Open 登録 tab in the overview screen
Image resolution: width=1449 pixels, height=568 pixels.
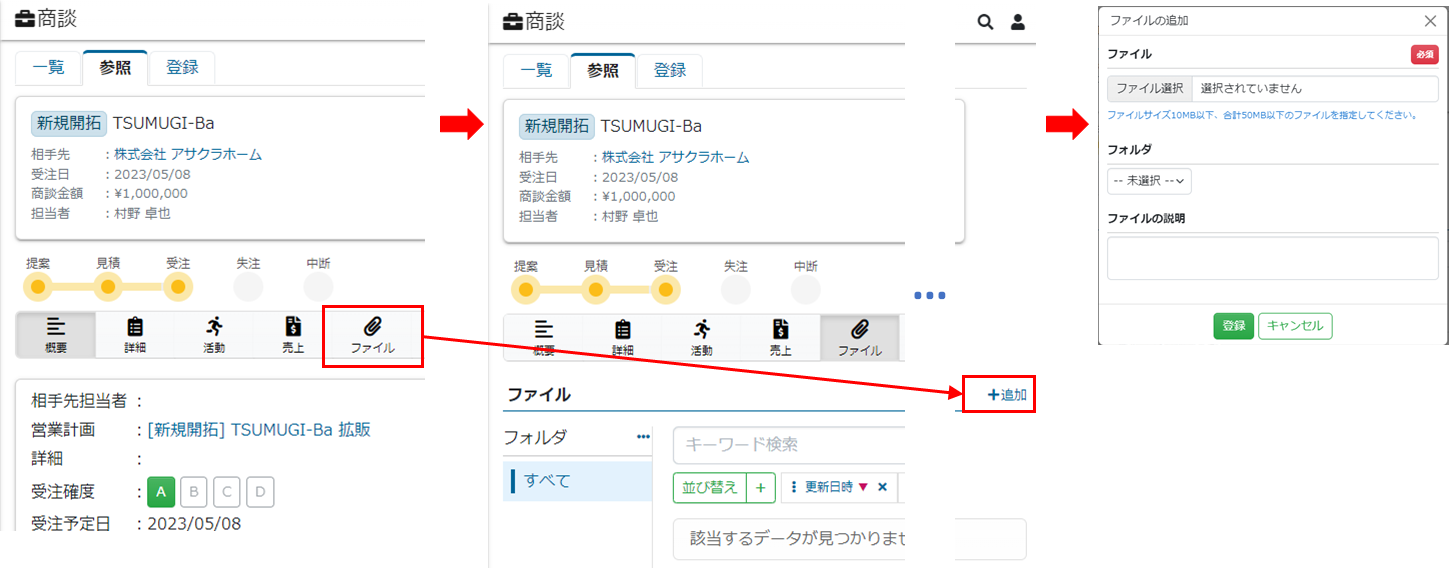(x=182, y=68)
